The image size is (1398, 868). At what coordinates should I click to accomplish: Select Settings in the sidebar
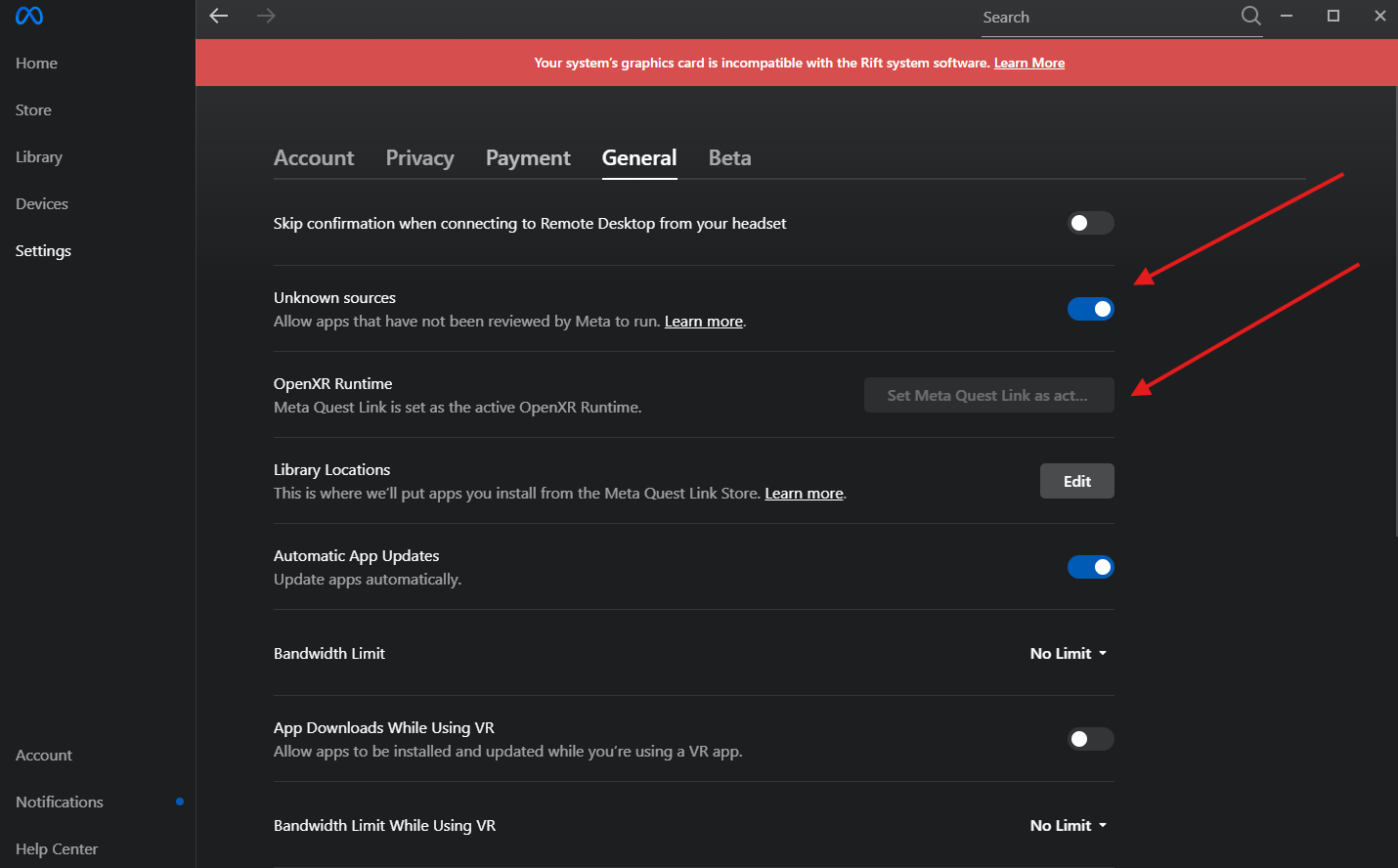[x=43, y=250]
